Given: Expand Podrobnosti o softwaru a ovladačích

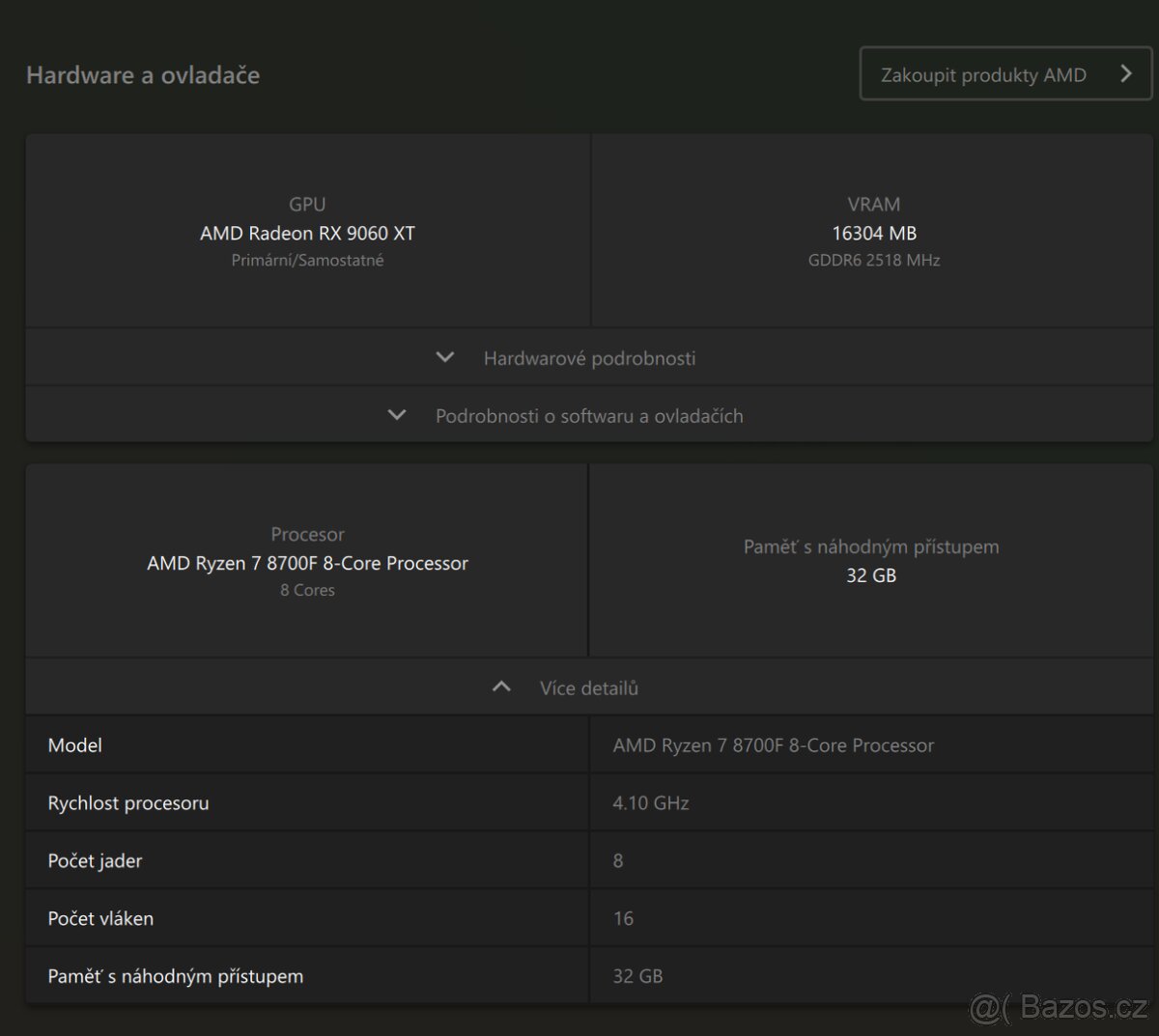Looking at the screenshot, I should coord(589,416).
